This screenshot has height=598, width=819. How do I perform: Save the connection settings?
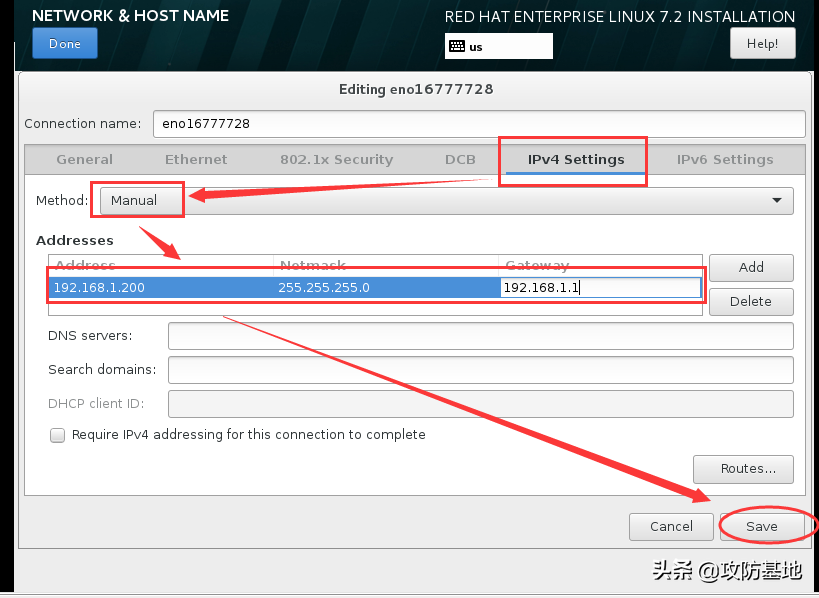click(x=761, y=527)
